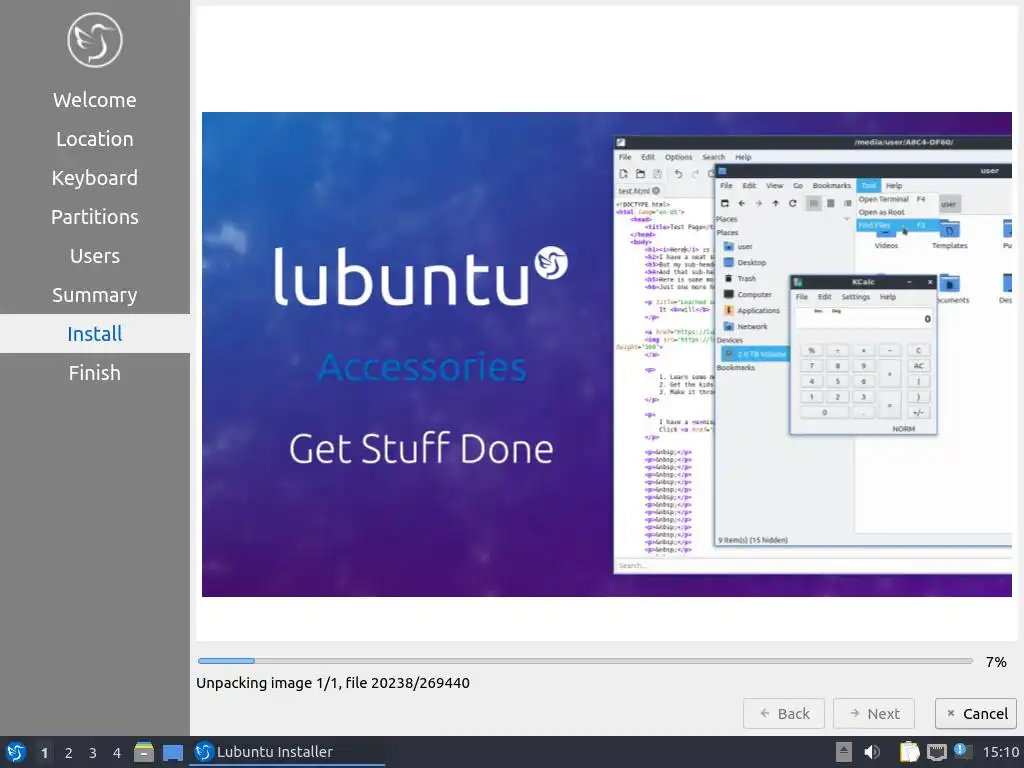This screenshot has height=768, width=1024.
Task: Click the clock showing 15:10
Action: click(1000, 752)
